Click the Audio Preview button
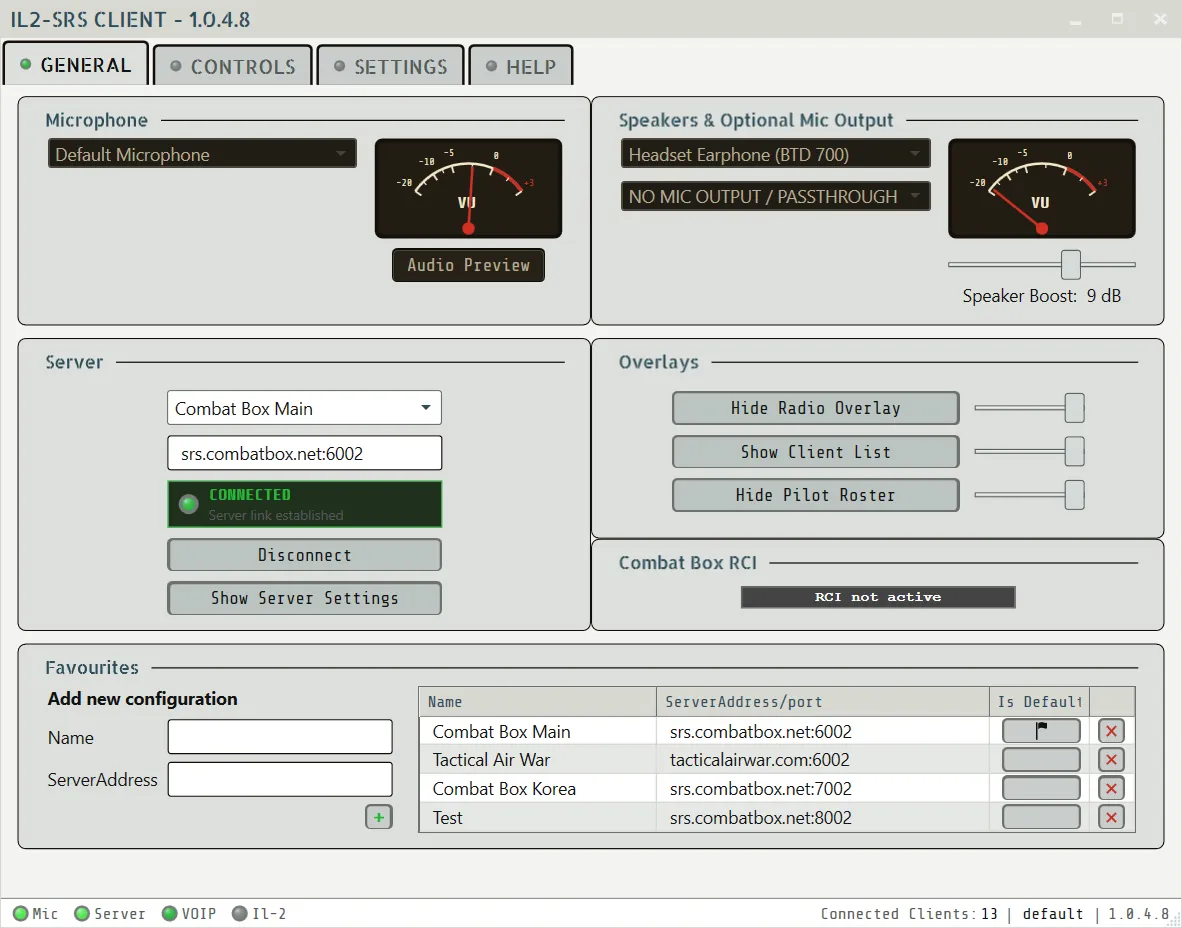The height and width of the screenshot is (928, 1182). pyautogui.click(x=468, y=265)
